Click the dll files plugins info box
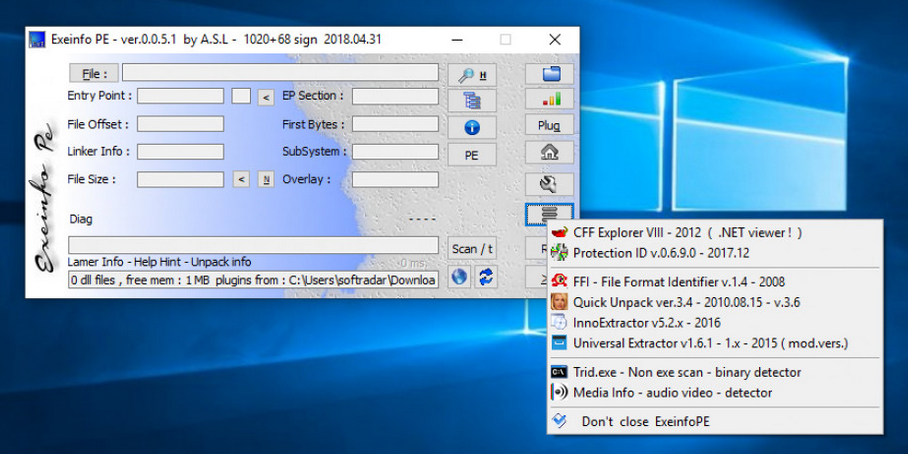 253,280
